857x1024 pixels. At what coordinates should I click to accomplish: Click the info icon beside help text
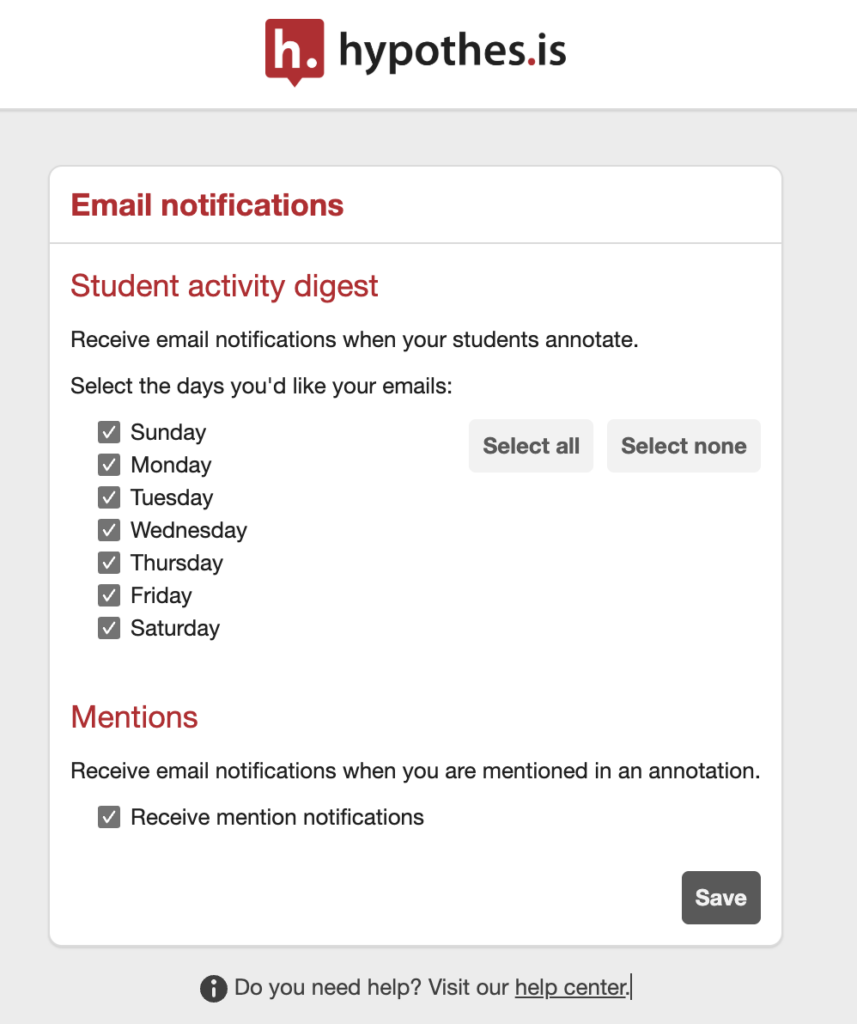tap(214, 988)
